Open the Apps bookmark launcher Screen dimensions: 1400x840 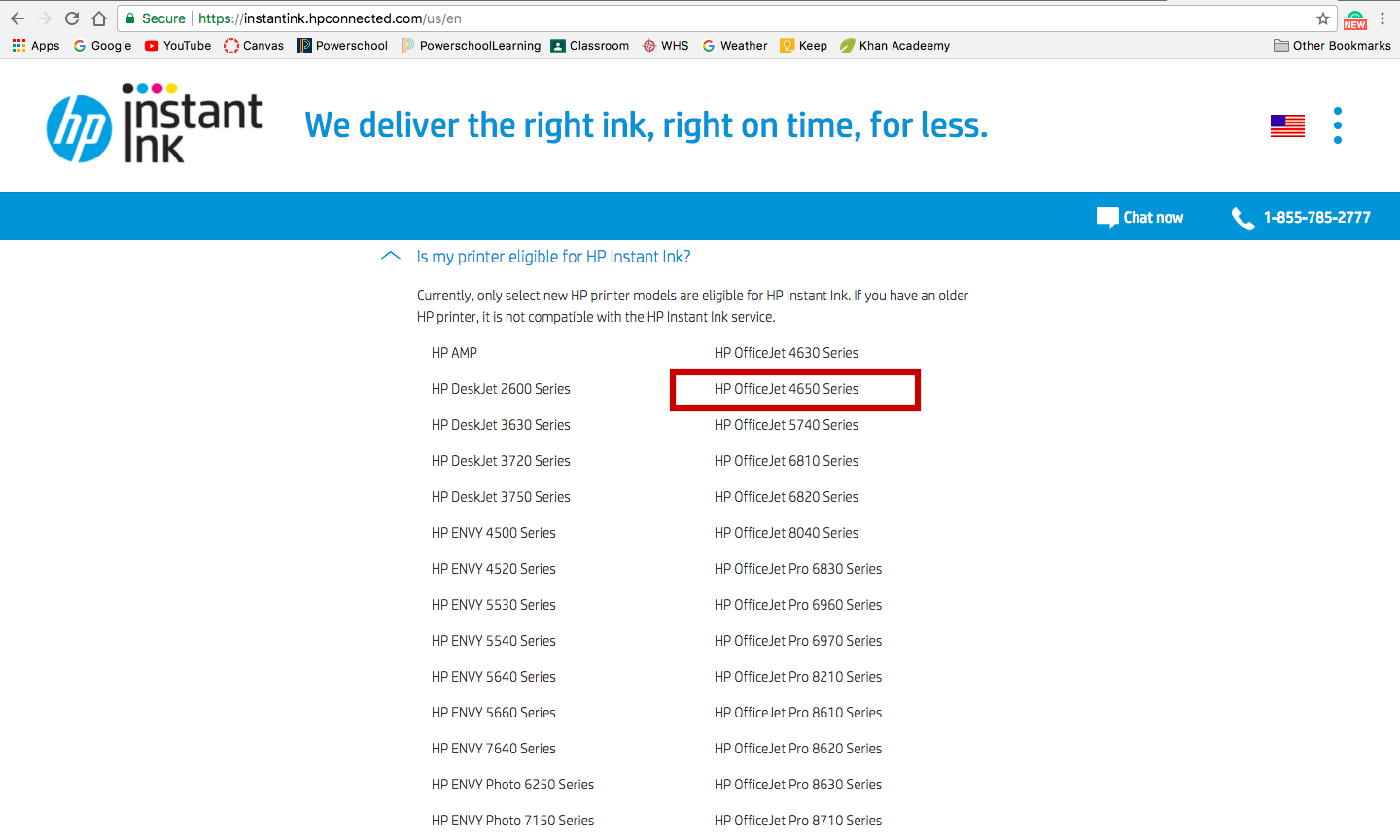point(36,46)
